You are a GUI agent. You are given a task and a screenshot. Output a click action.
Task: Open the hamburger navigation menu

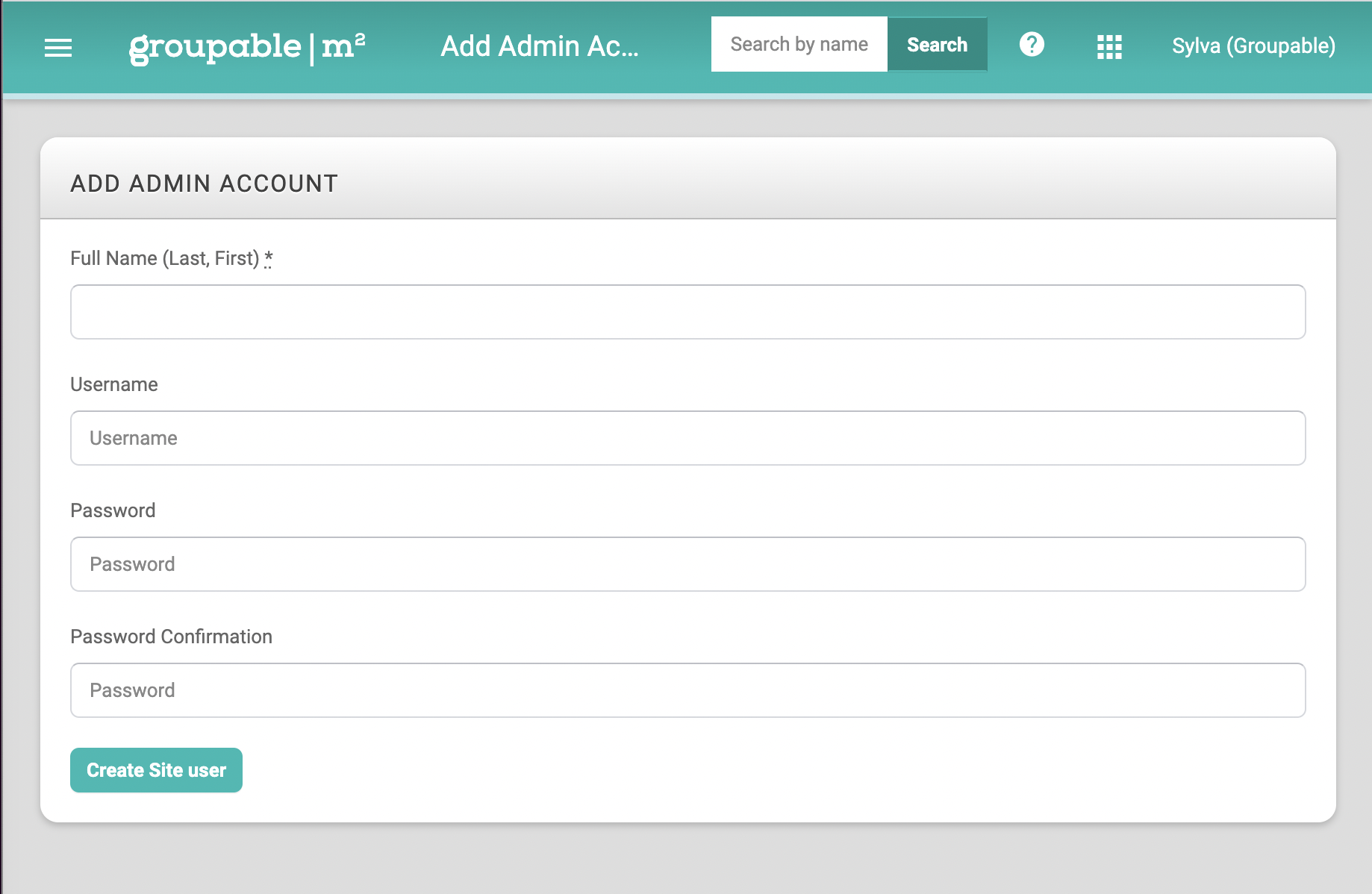click(58, 47)
